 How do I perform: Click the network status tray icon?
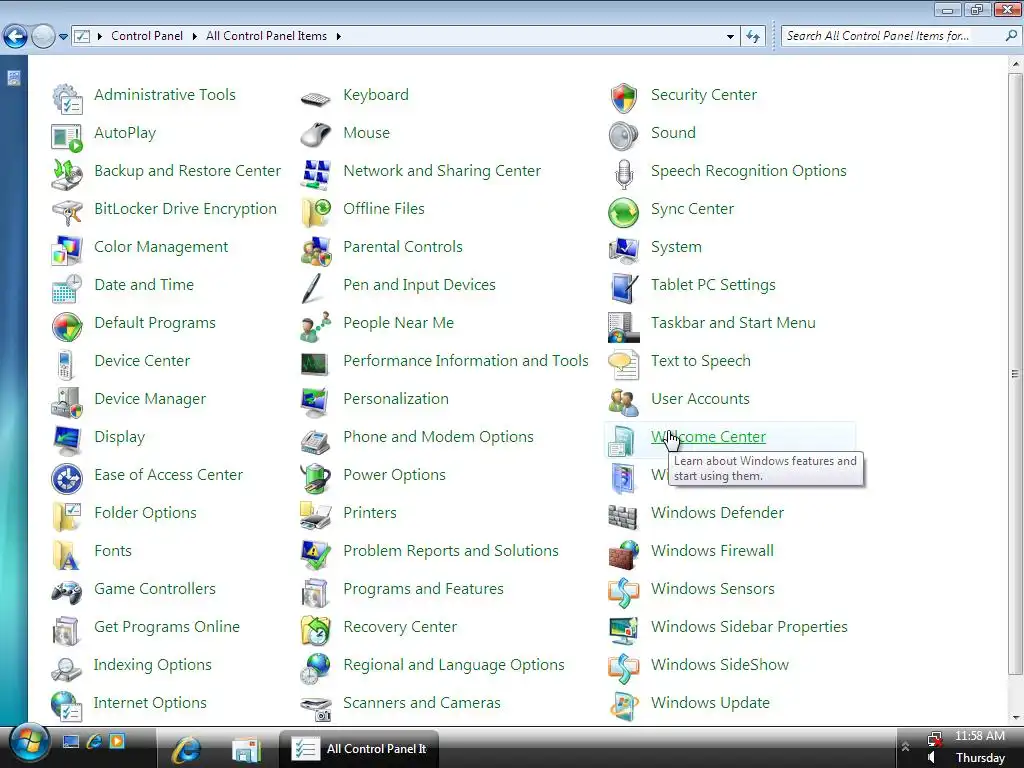click(935, 739)
